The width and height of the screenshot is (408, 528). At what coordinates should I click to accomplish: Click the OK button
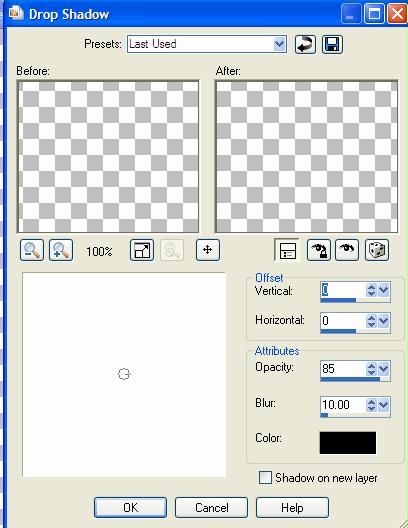point(130,507)
